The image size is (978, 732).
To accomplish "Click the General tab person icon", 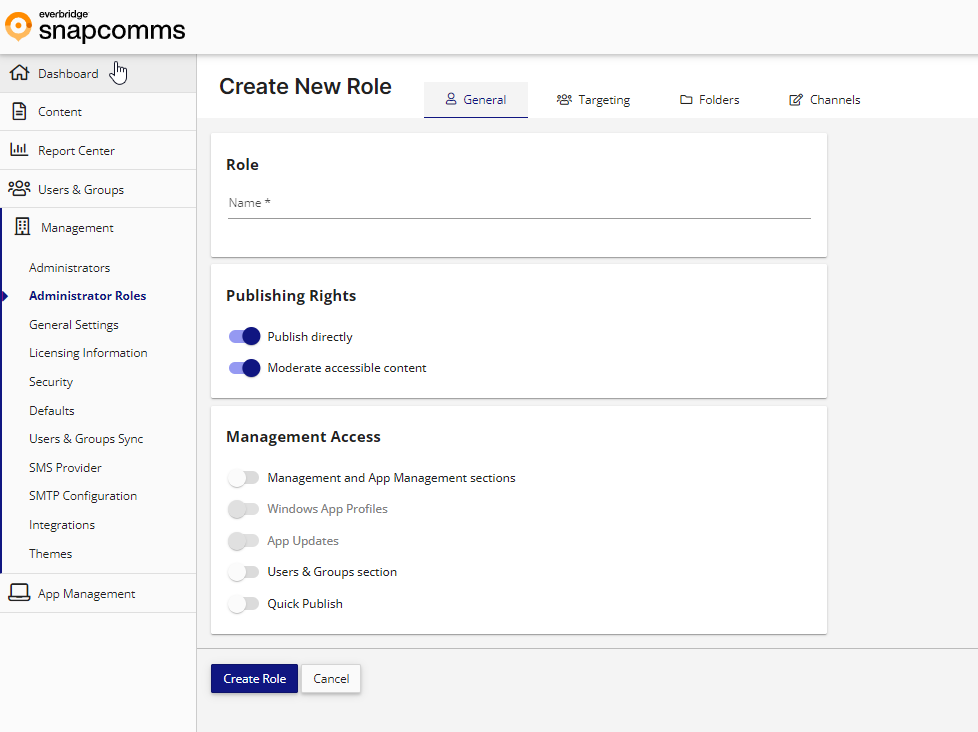I will point(451,99).
